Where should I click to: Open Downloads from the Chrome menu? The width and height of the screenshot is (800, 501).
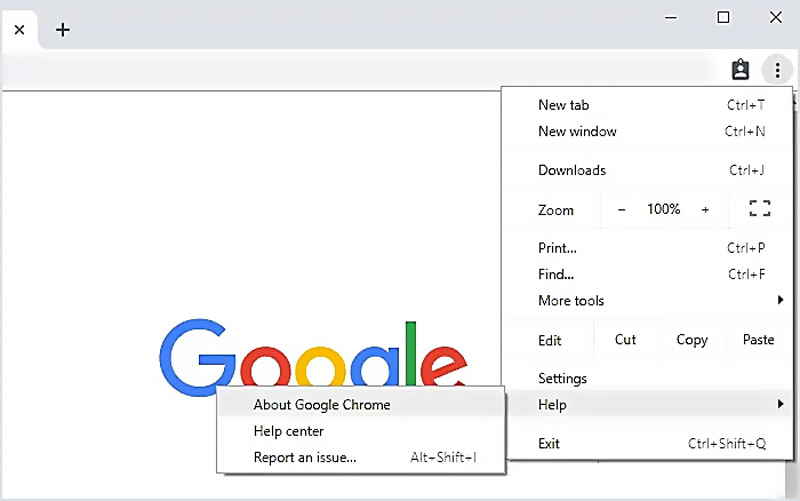point(572,170)
